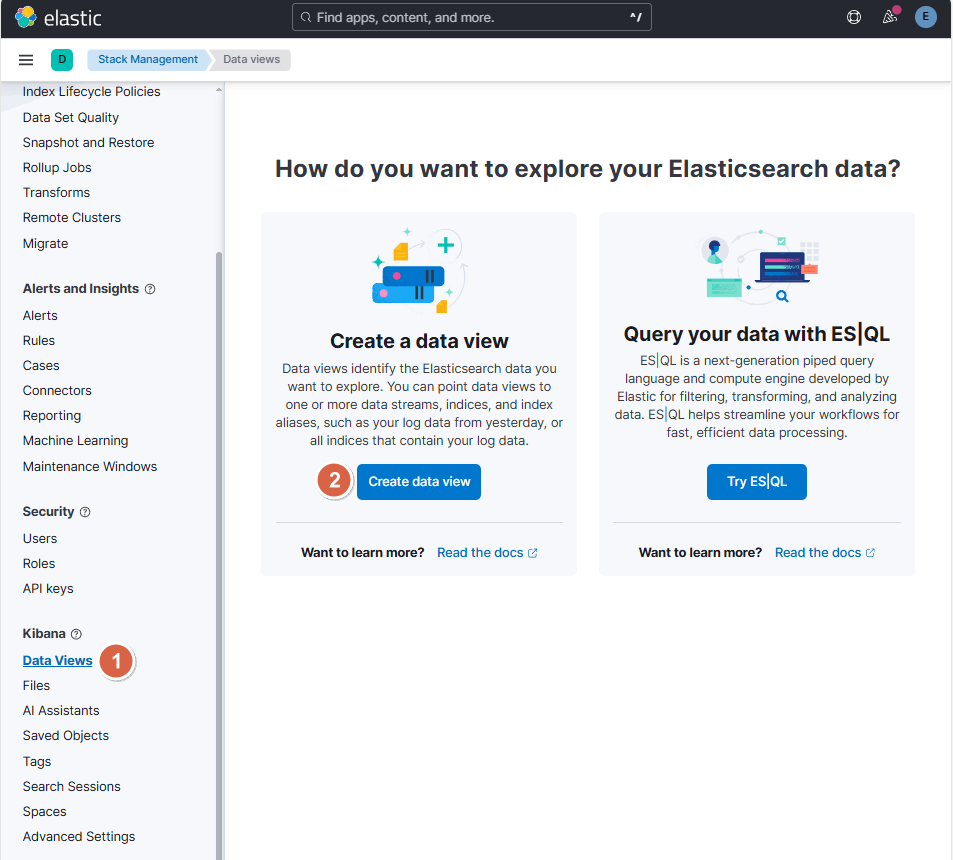Image resolution: width=953 pixels, height=860 pixels.
Task: Open Alerts in sidebar
Action: pos(40,315)
